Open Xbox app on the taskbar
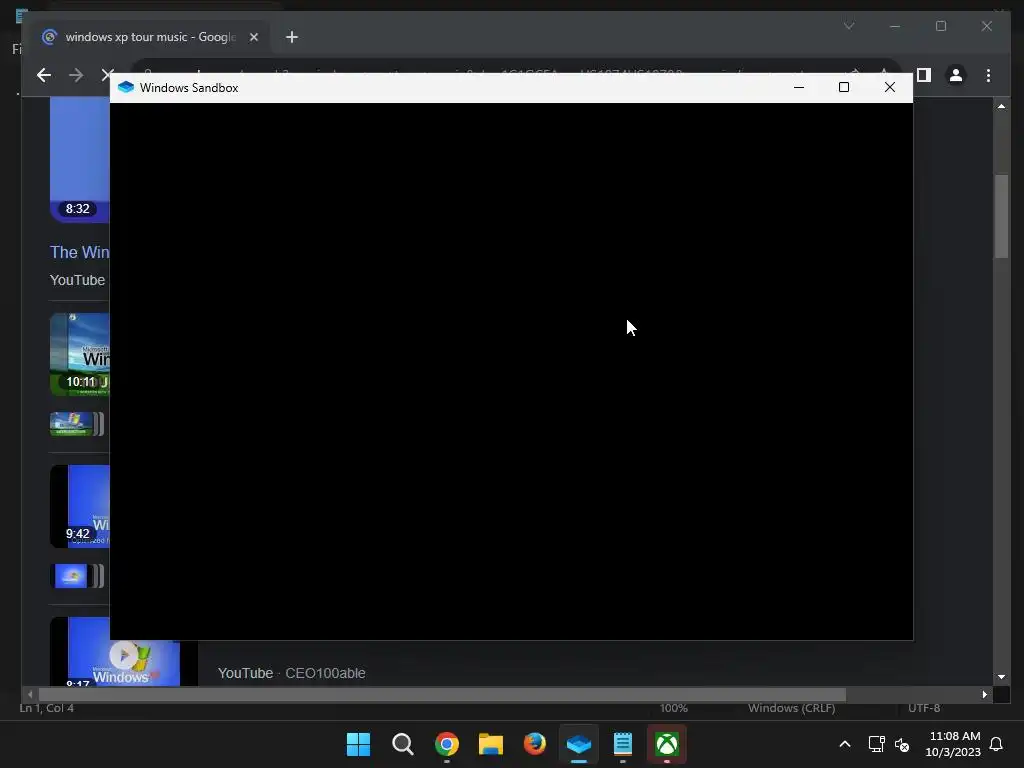This screenshot has width=1024, height=768. tap(667, 744)
